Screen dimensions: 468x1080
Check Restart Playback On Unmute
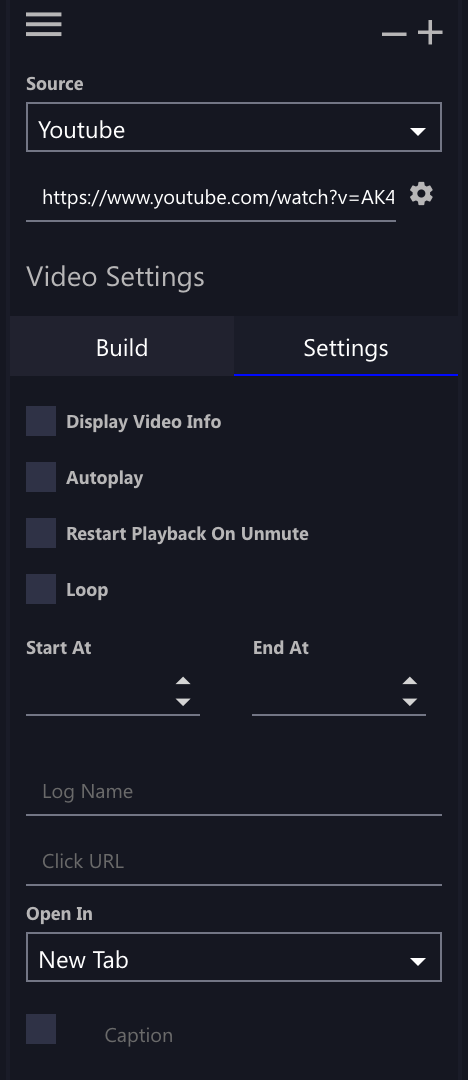41,533
